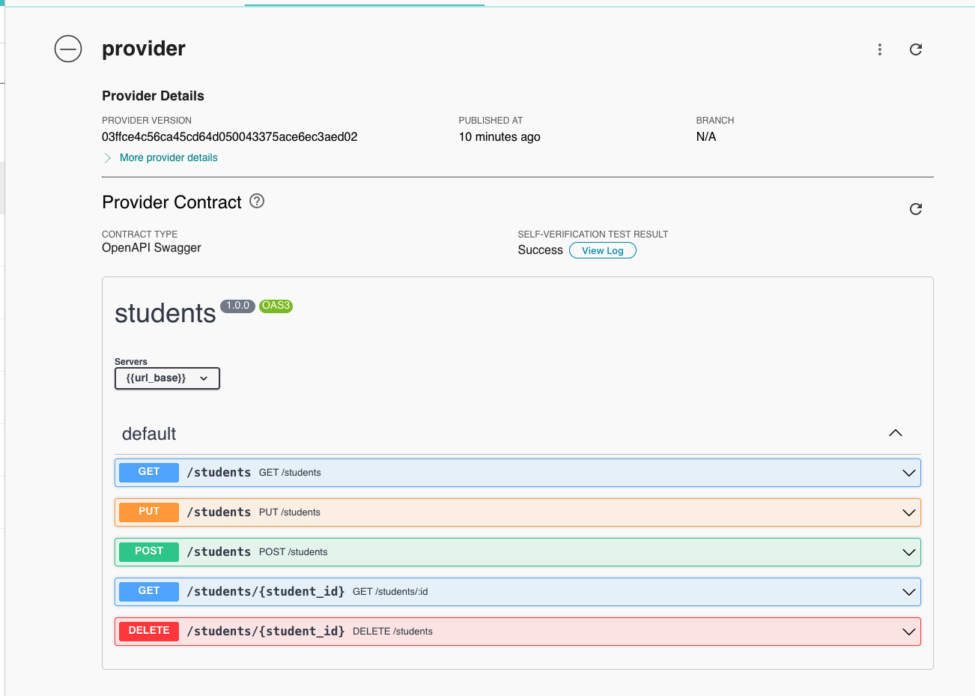Expand the PUT /students endpoint chevron

pos(908,513)
